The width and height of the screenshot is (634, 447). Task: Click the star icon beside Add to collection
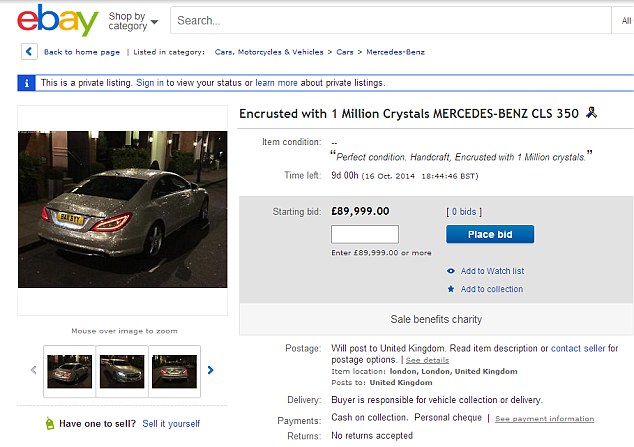pyautogui.click(x=451, y=290)
